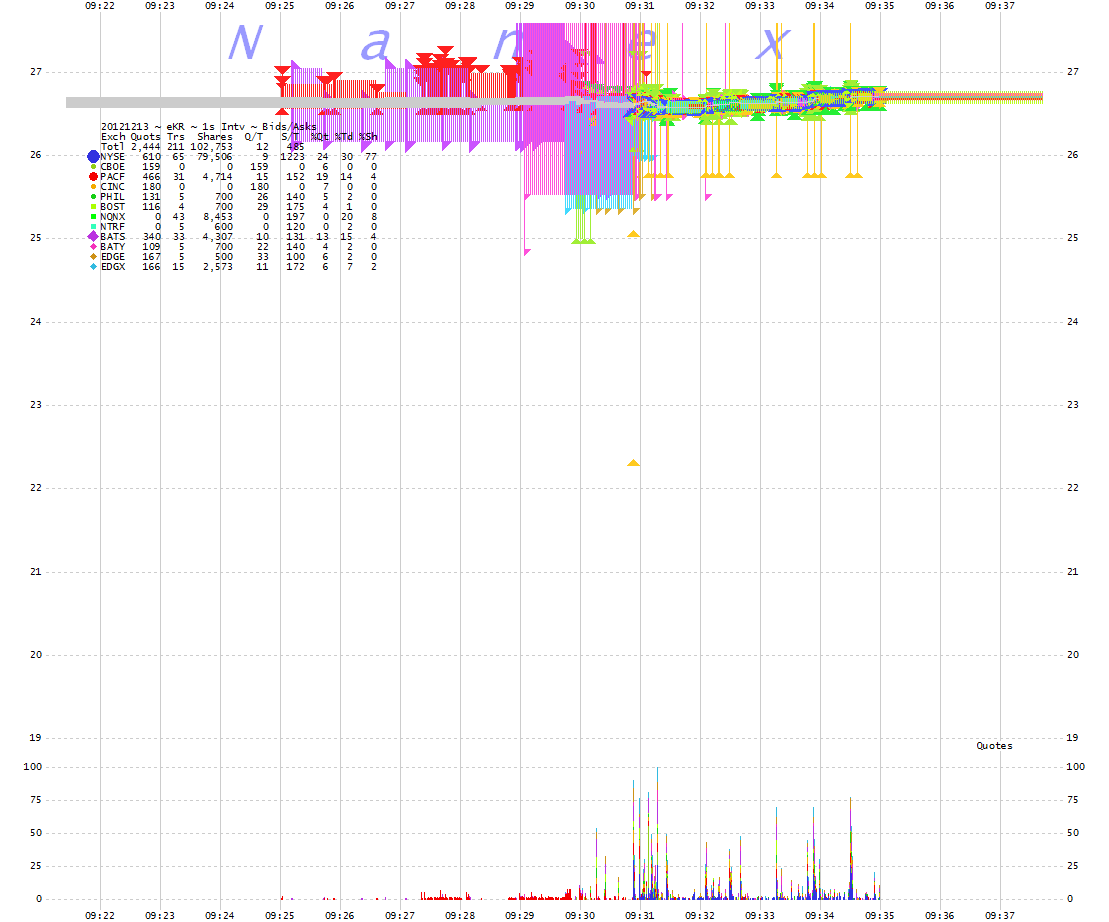Select the EDGX exchange label
The image size is (1109, 922).
pyautogui.click(x=112, y=267)
